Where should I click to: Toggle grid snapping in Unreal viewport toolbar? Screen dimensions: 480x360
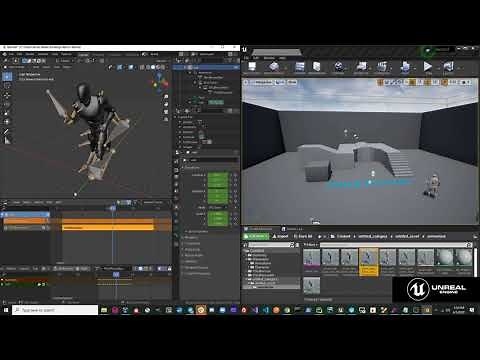[x=413, y=82]
